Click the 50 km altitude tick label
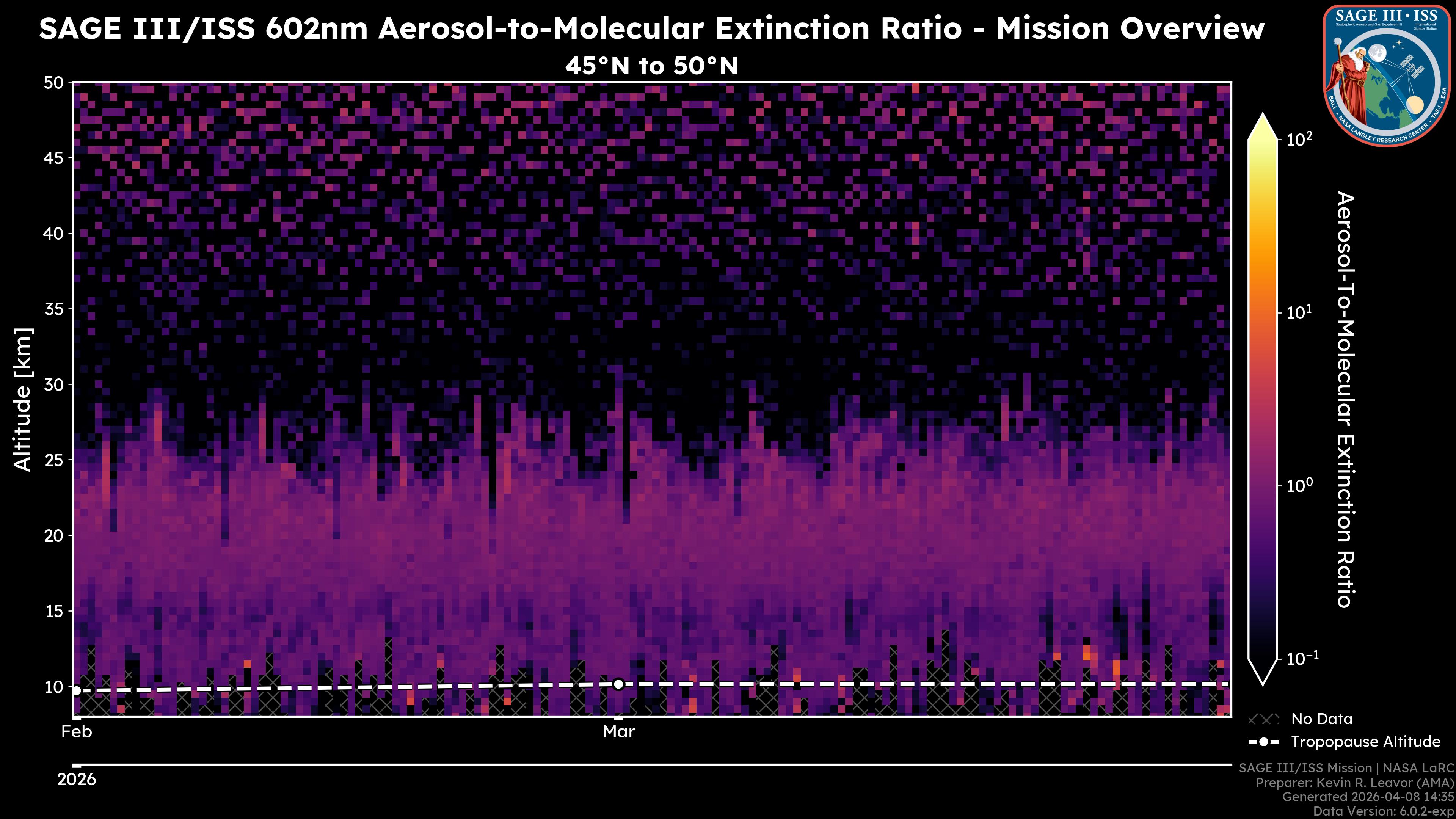 (x=54, y=83)
